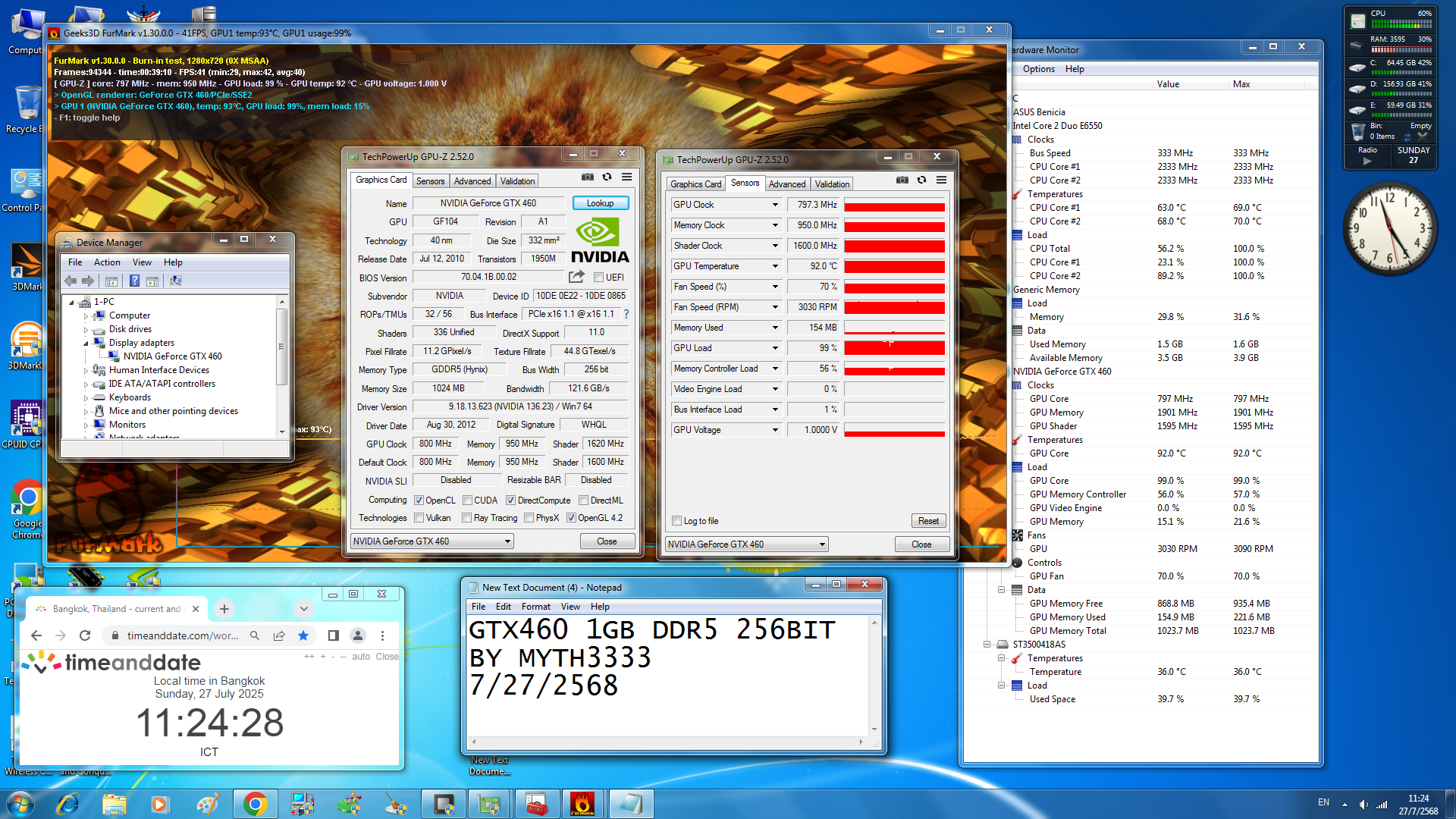Click the Lookup button in GPU-Z
The image size is (1456, 819).
tap(600, 203)
